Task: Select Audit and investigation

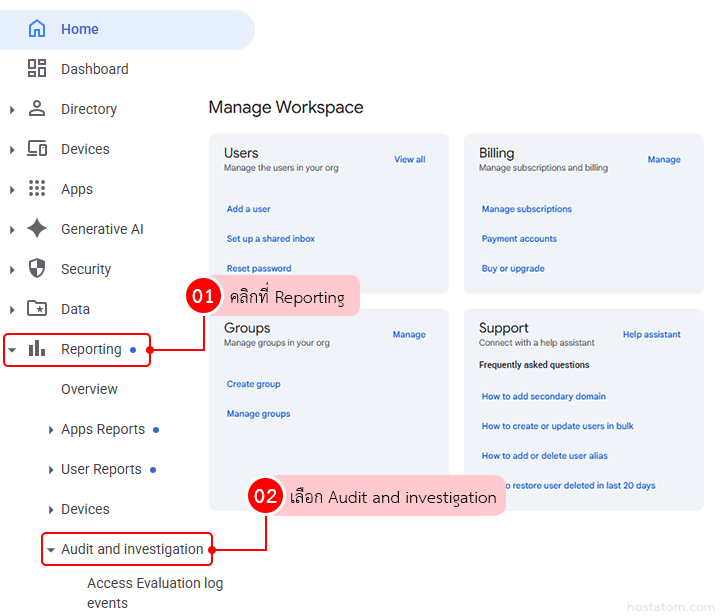Action: point(132,549)
